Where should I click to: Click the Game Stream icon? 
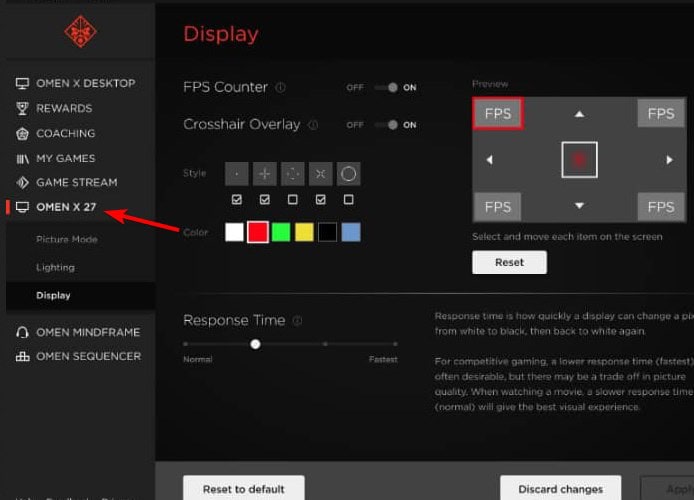click(x=22, y=182)
